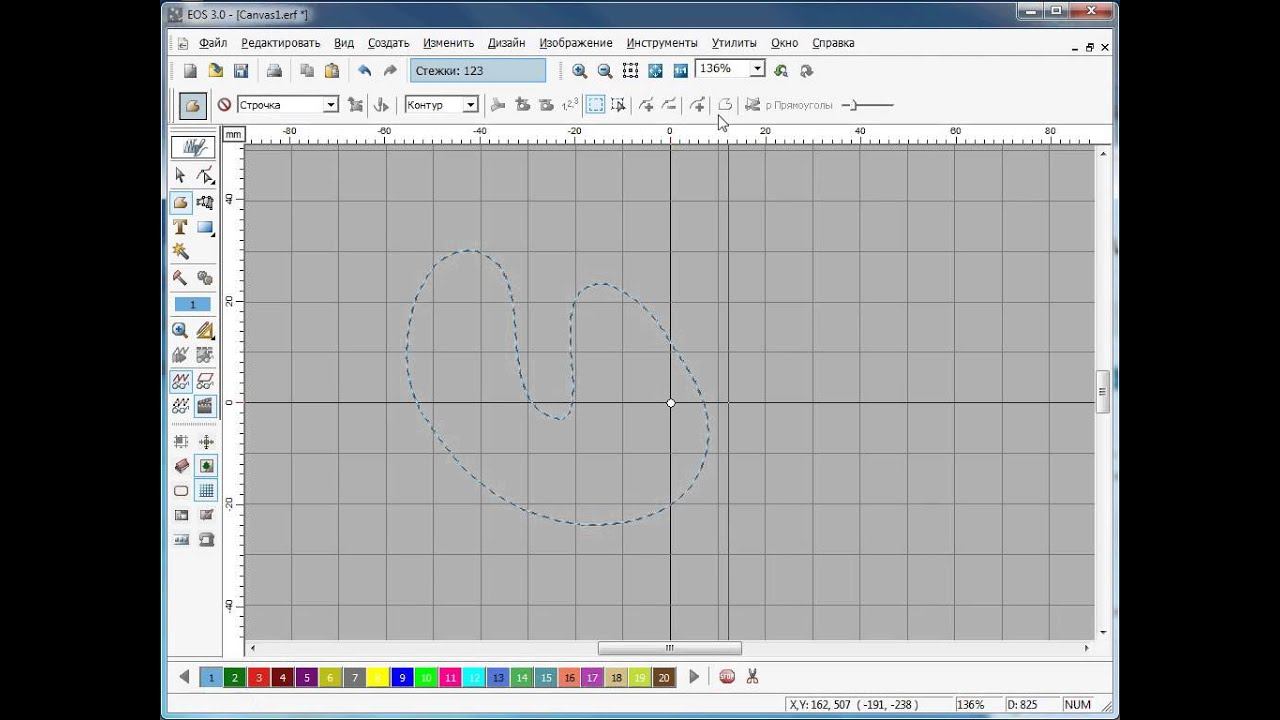The height and width of the screenshot is (720, 1280).
Task: Select the blue color swatch 9
Action: coord(402,677)
